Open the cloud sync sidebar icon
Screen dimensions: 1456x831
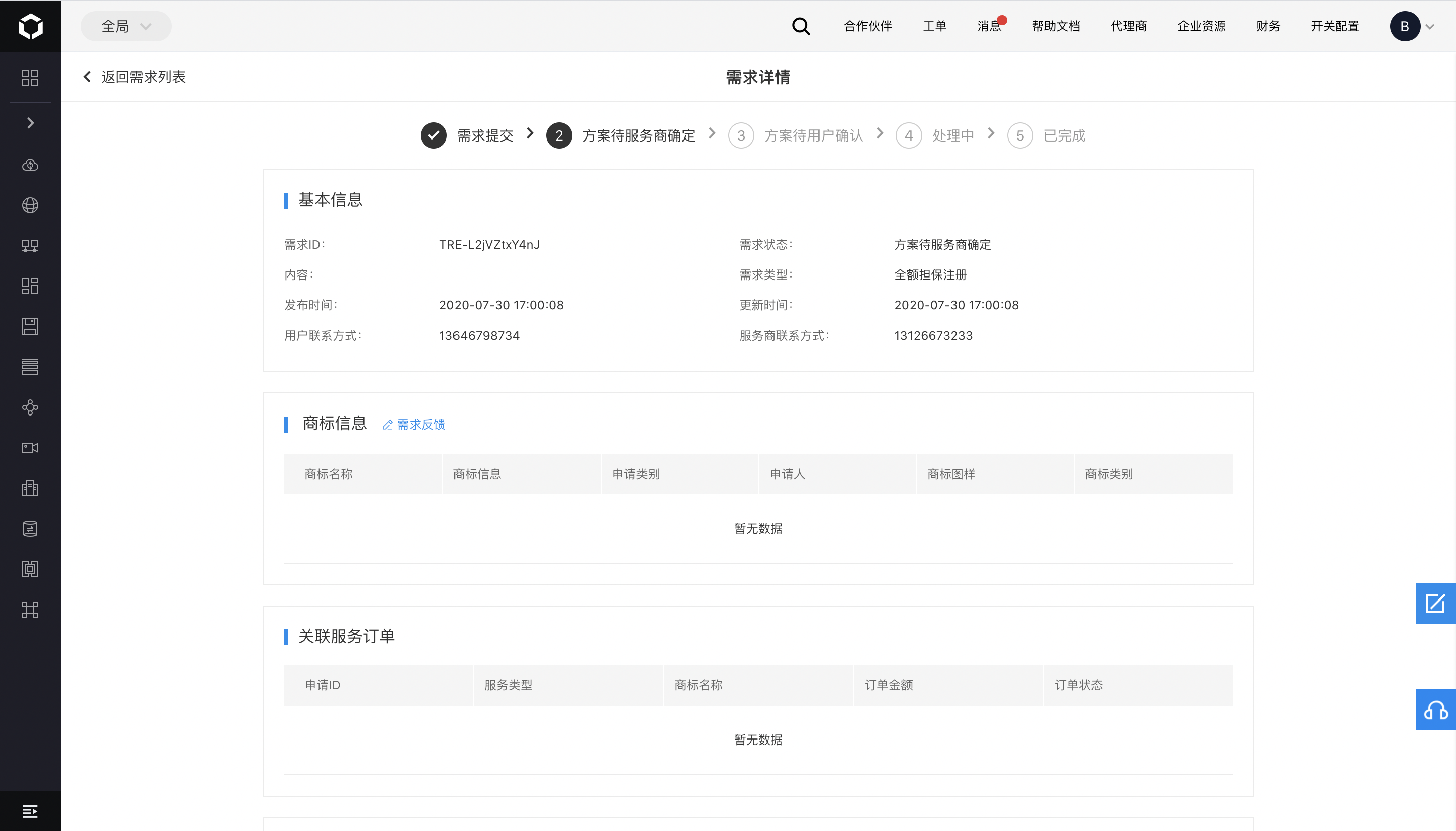[30, 165]
